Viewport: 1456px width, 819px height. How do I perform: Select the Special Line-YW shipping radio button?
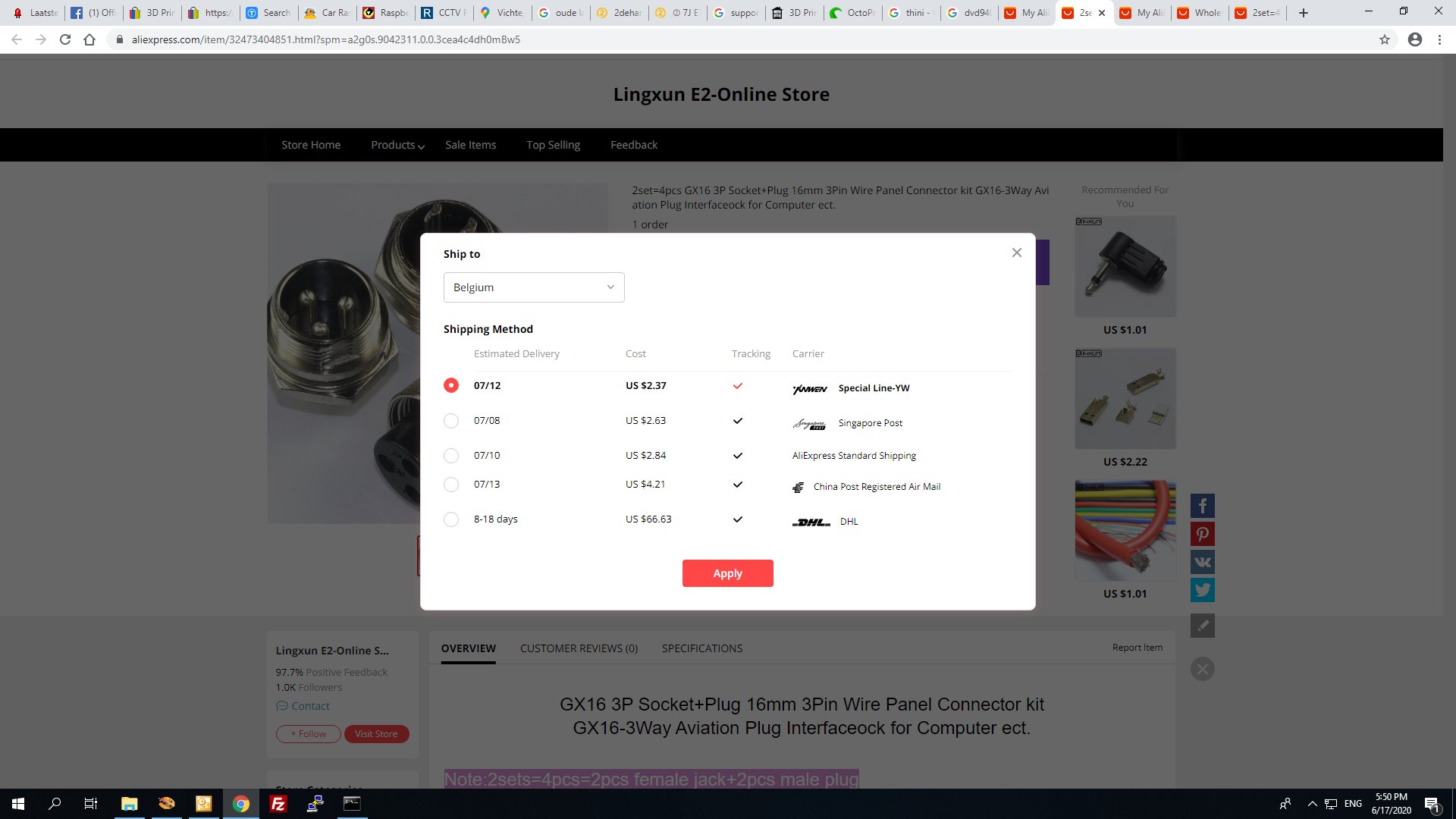[451, 385]
